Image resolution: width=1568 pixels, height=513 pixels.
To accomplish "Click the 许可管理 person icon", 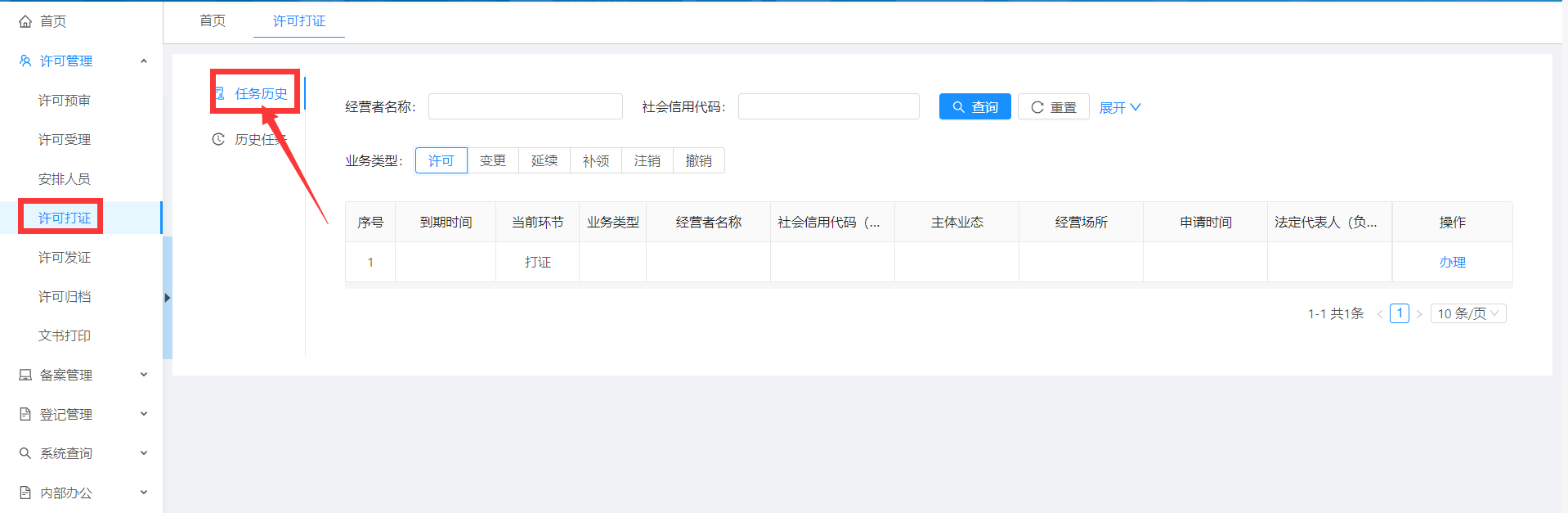I will (x=25, y=61).
